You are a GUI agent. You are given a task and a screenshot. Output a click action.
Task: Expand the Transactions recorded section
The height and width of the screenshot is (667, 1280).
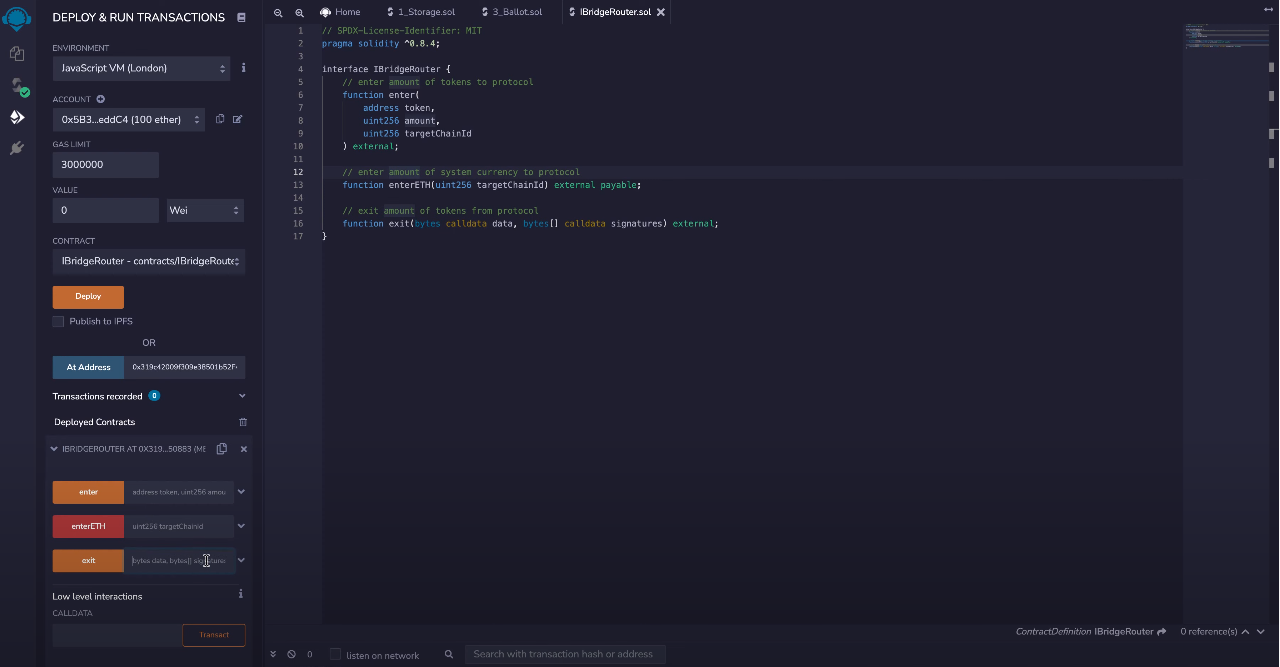tap(242, 396)
